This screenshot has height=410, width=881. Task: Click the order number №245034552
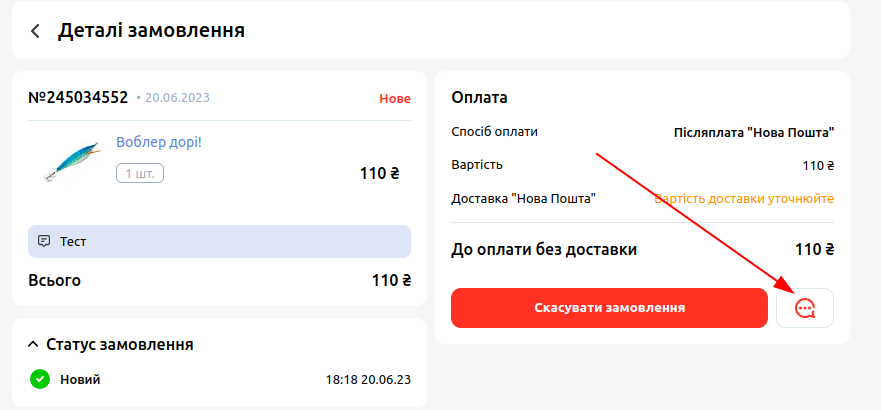tap(78, 98)
